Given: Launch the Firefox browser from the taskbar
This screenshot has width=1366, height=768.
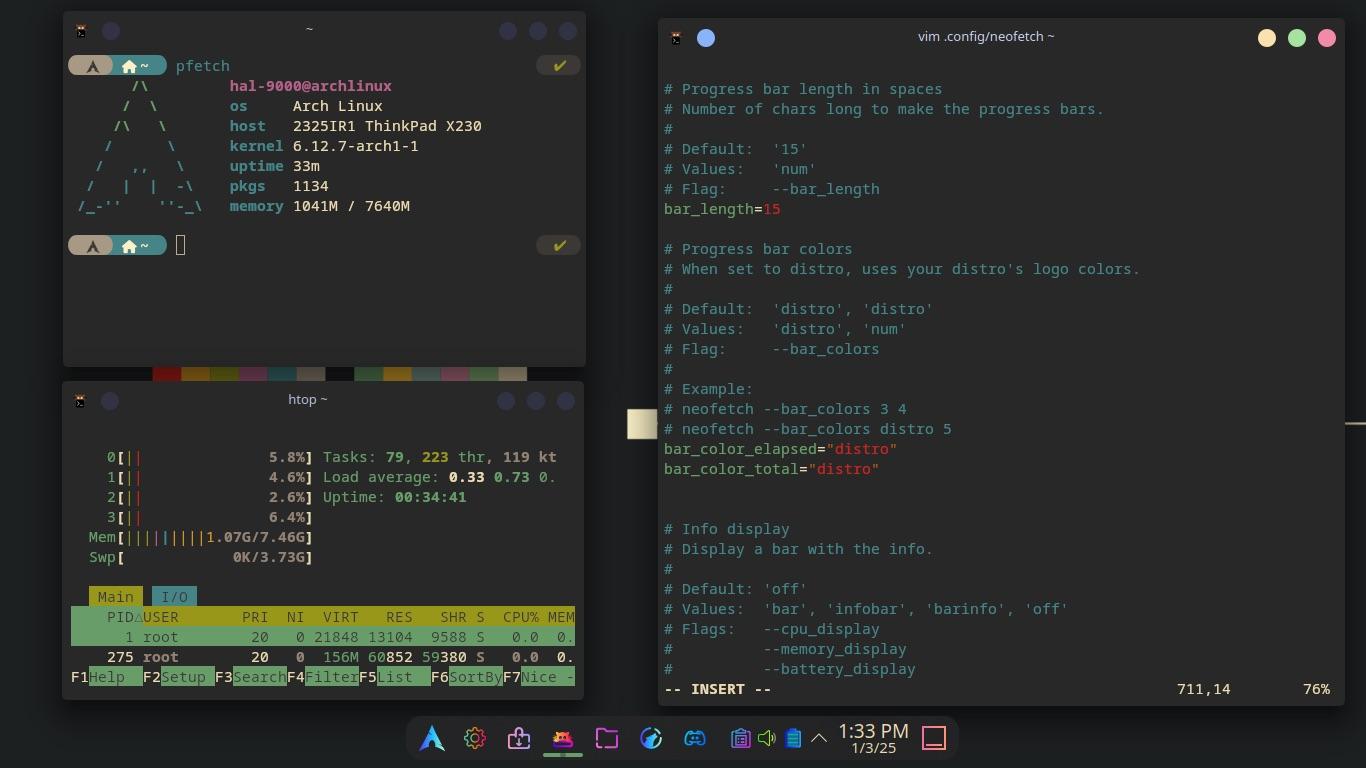Looking at the screenshot, I should point(650,738).
